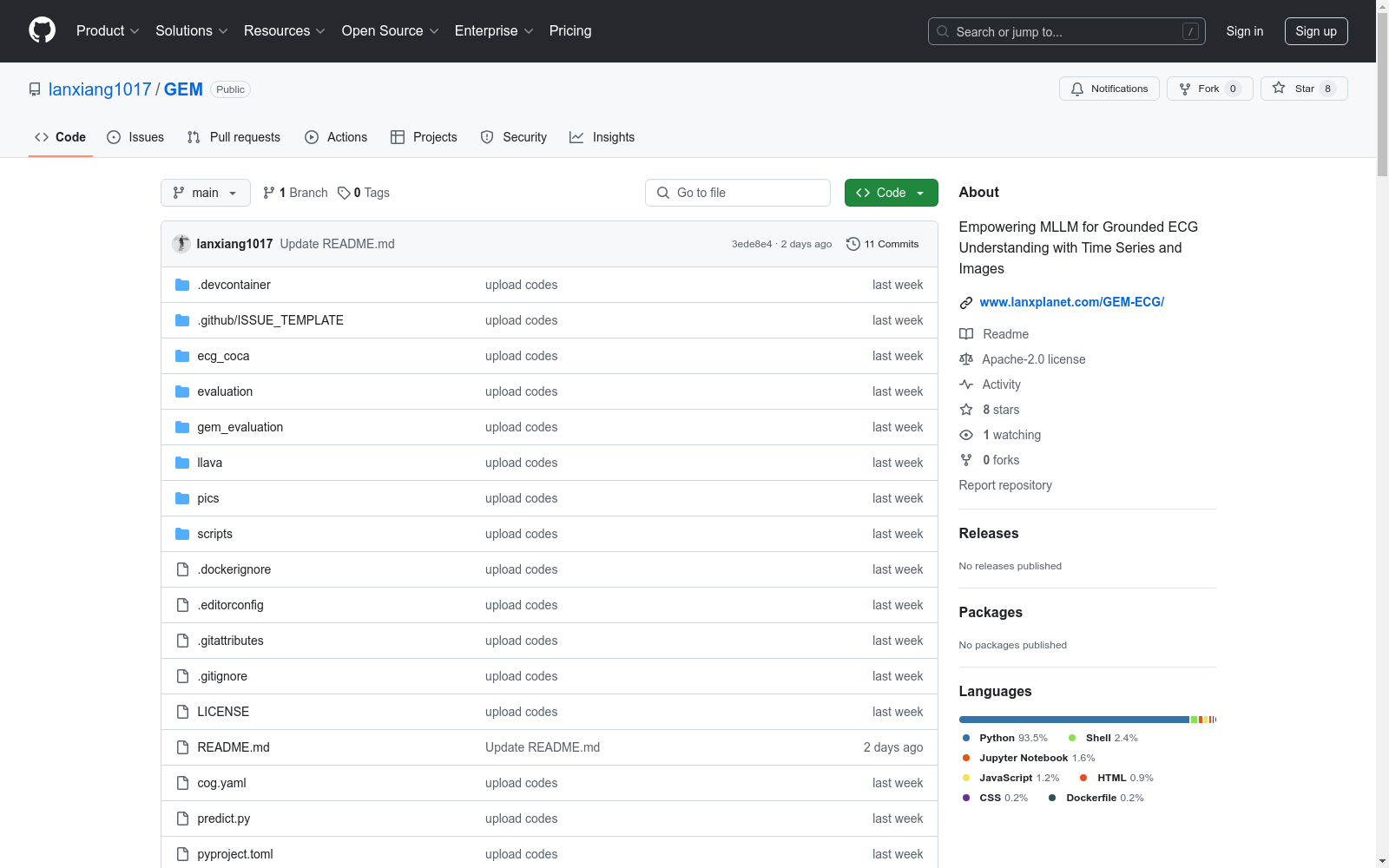The image size is (1389, 868).
Task: Click the search magnifier icon in header
Action: 943,31
